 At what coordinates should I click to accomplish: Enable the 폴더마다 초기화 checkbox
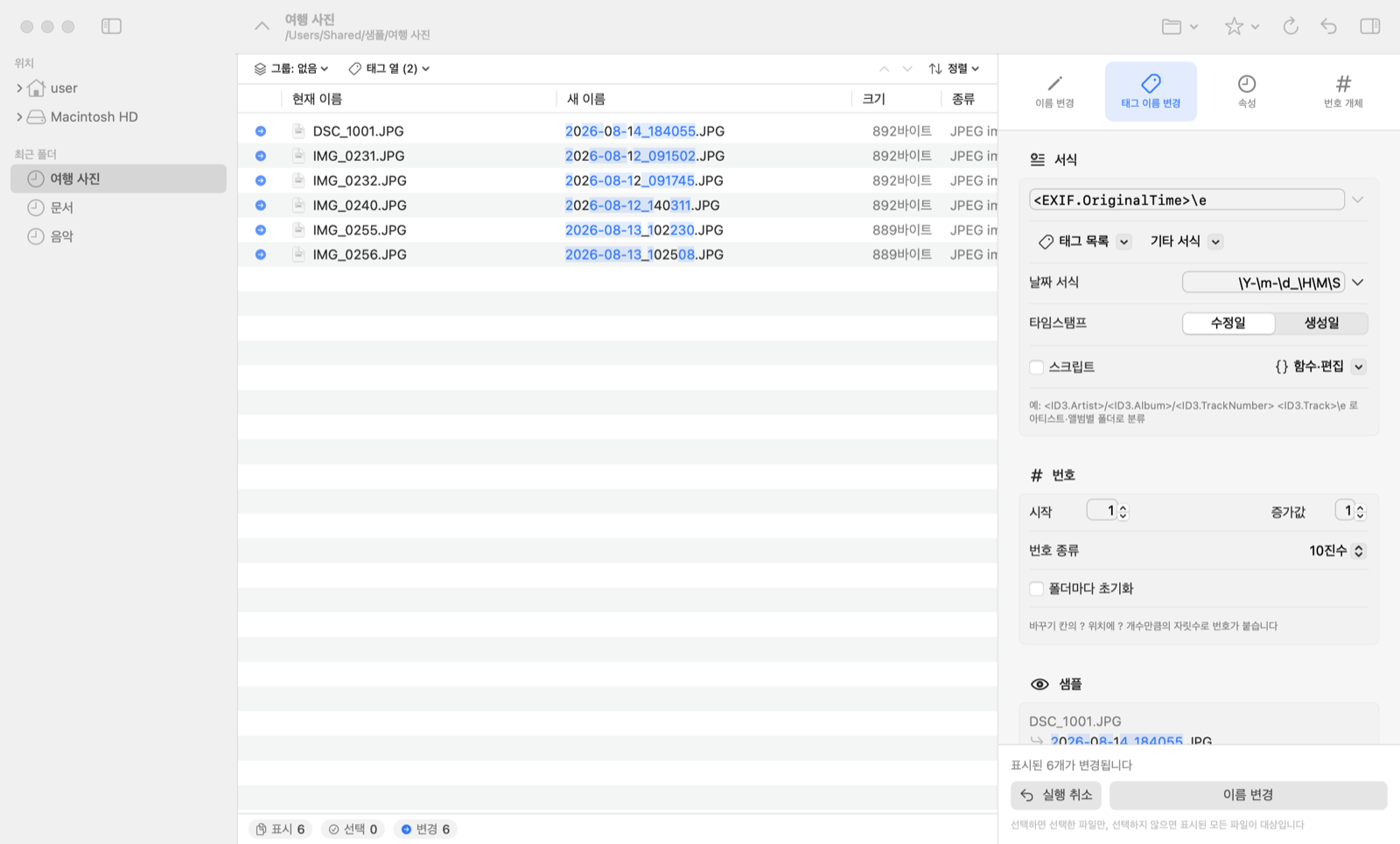click(x=1037, y=588)
